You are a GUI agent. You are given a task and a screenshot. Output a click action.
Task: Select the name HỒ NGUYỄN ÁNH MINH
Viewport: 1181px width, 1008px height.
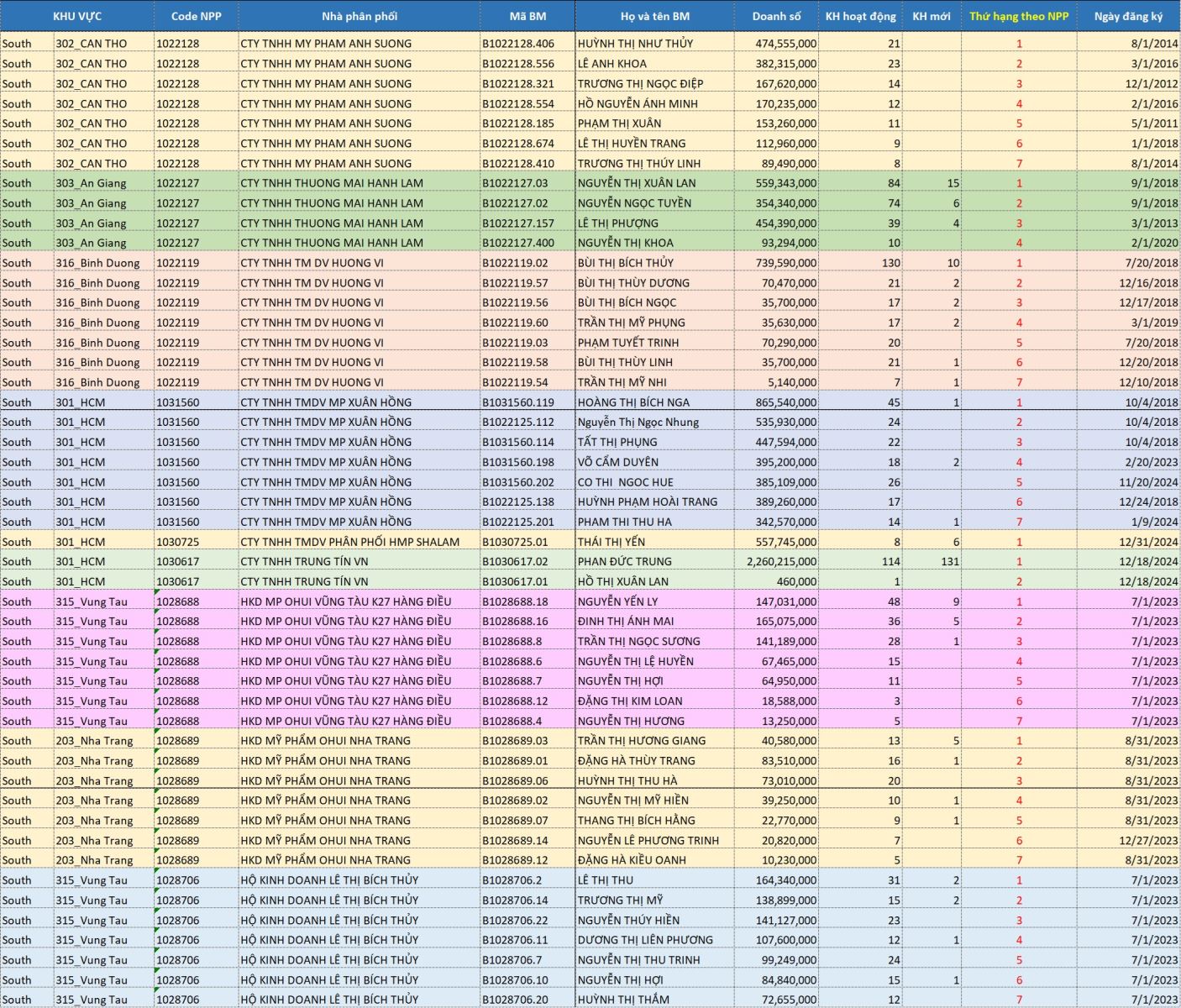pos(638,104)
